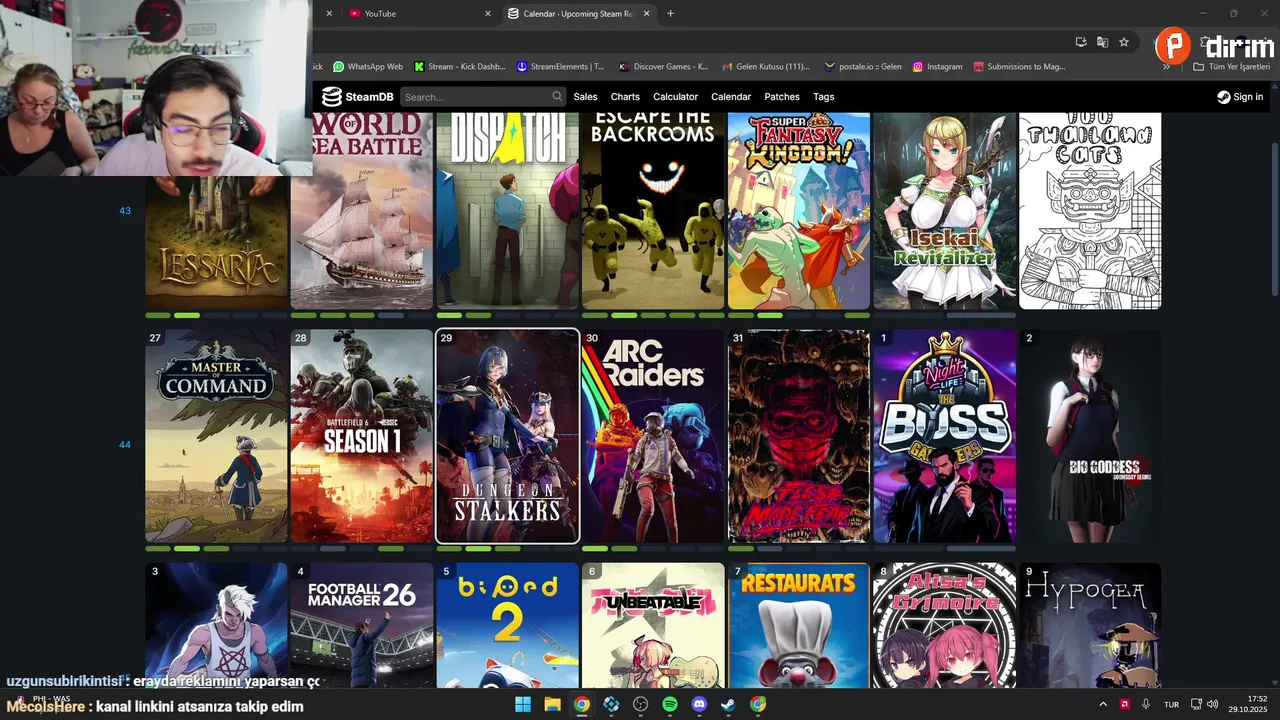
Task: Open the Calendar menu item
Action: click(x=731, y=97)
